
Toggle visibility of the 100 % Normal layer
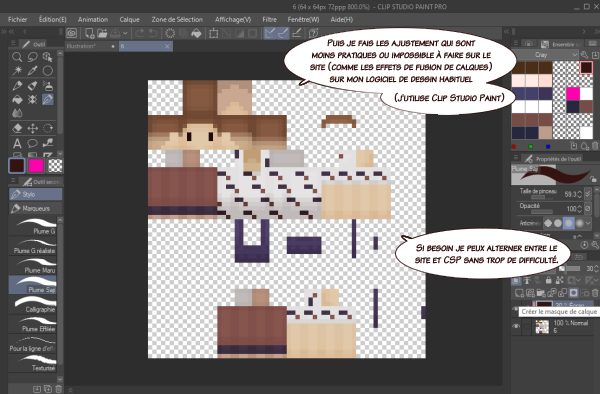(x=516, y=326)
